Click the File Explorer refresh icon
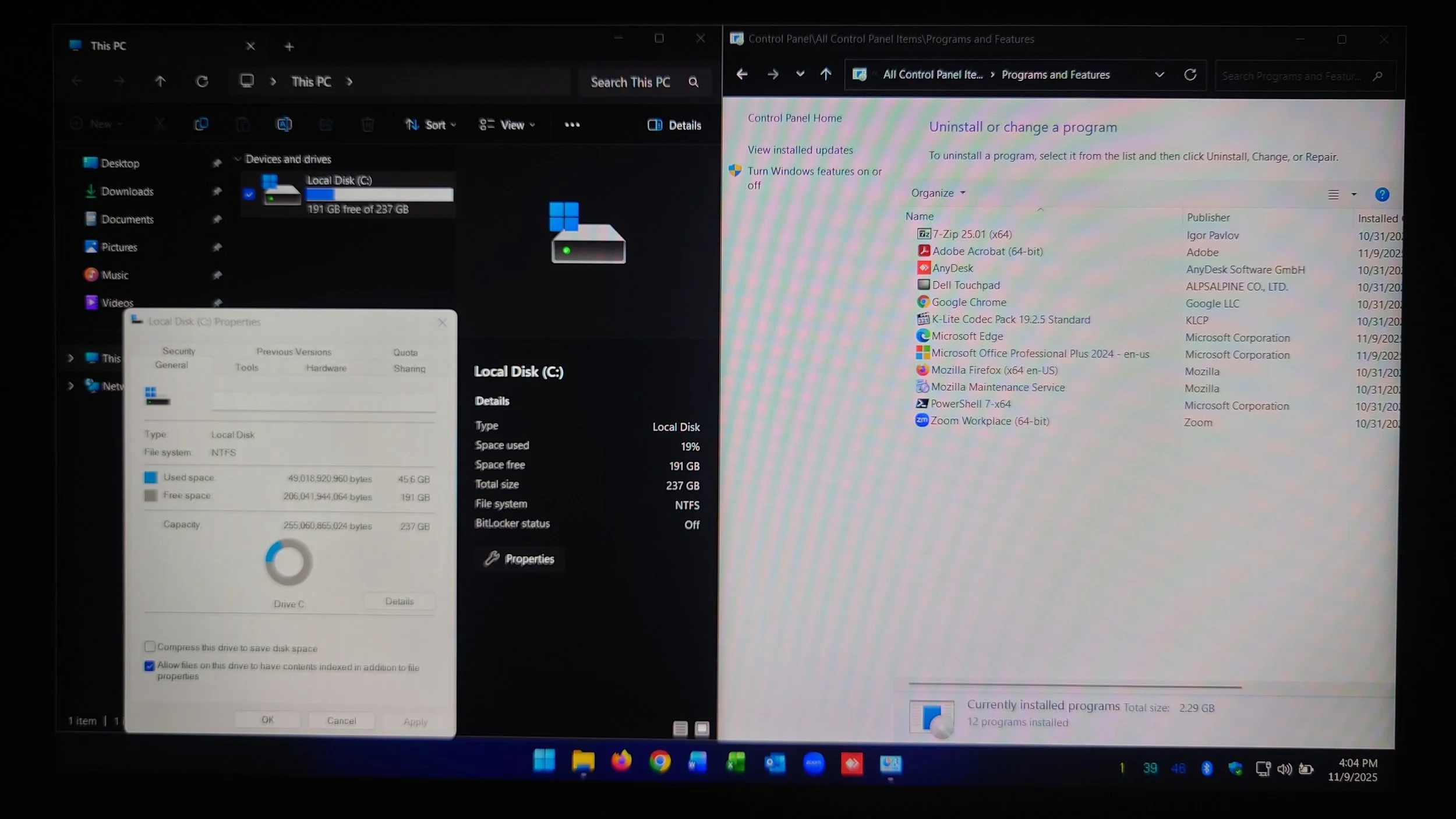 coord(202,82)
